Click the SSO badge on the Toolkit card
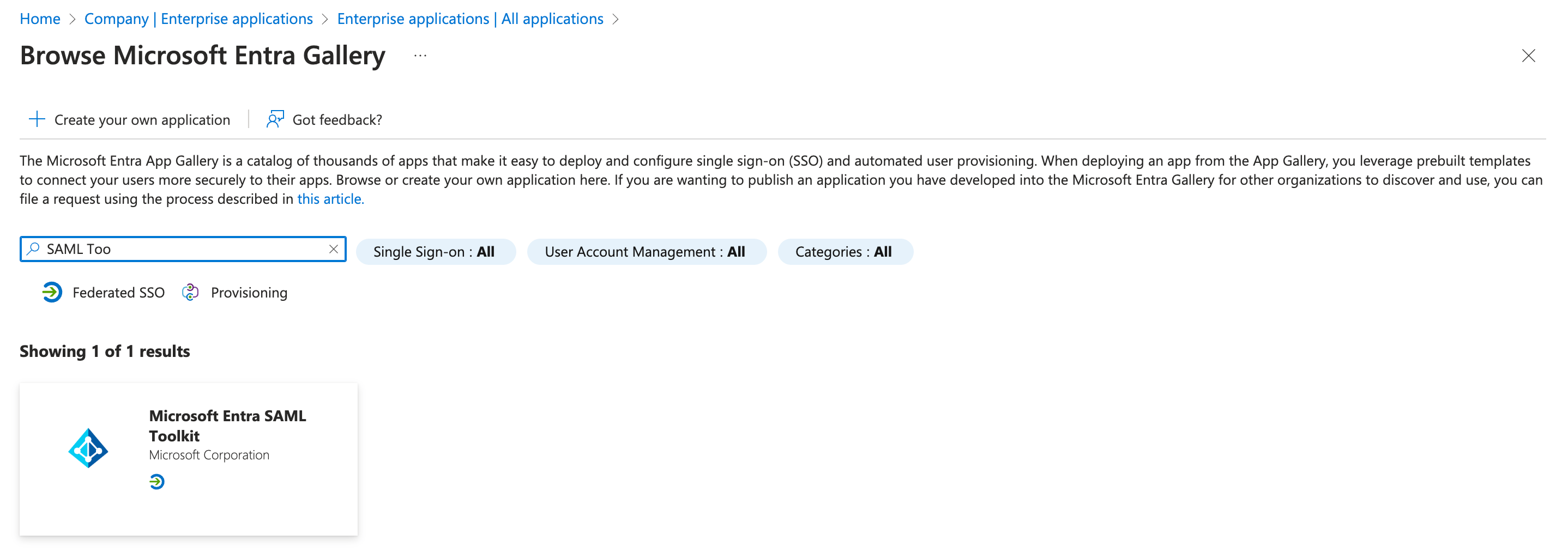The height and width of the screenshot is (558, 1568). 157,482
